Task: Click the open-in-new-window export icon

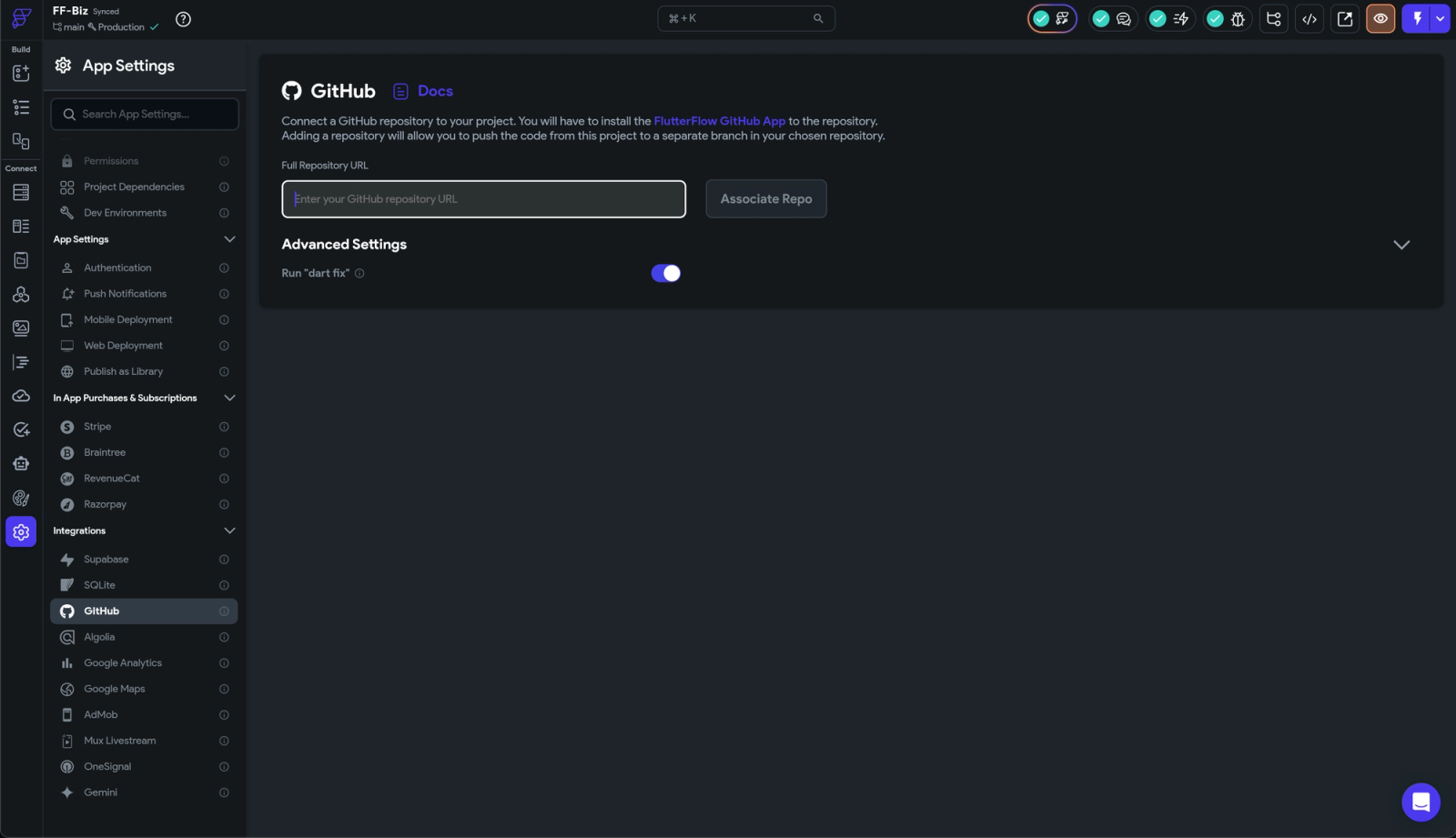Action: click(x=1345, y=18)
